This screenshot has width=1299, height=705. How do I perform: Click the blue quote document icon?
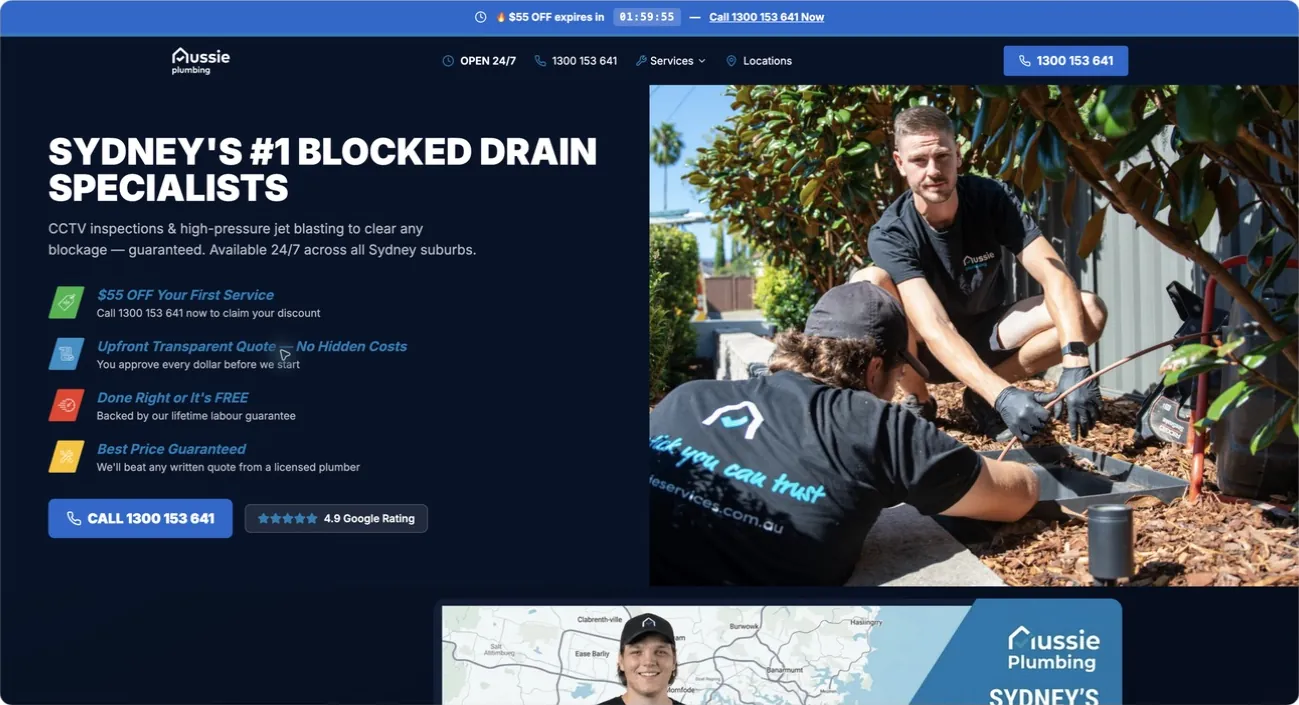tap(66, 353)
